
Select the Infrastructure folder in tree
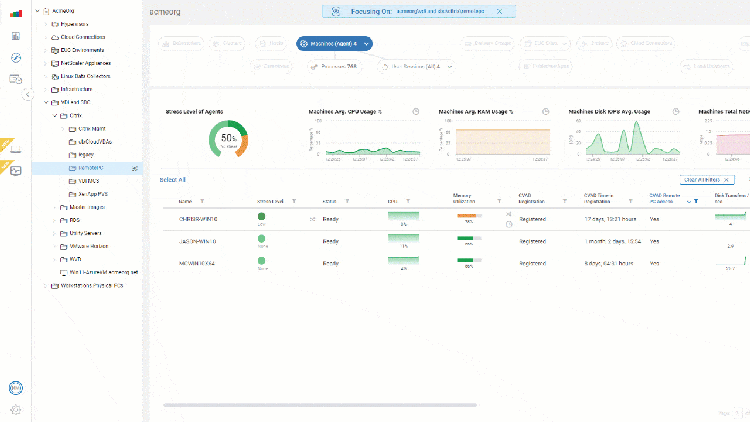pos(76,89)
